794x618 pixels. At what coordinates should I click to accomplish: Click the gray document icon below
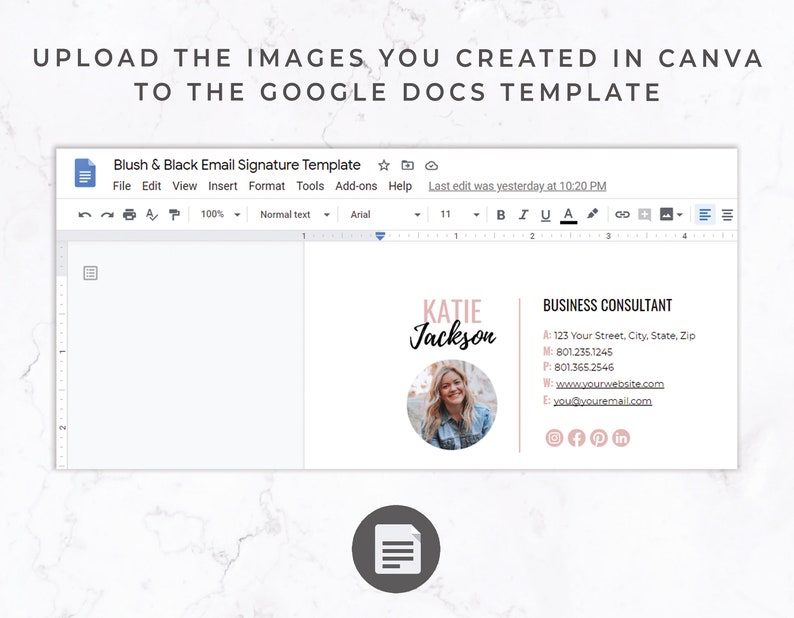[x=396, y=549]
